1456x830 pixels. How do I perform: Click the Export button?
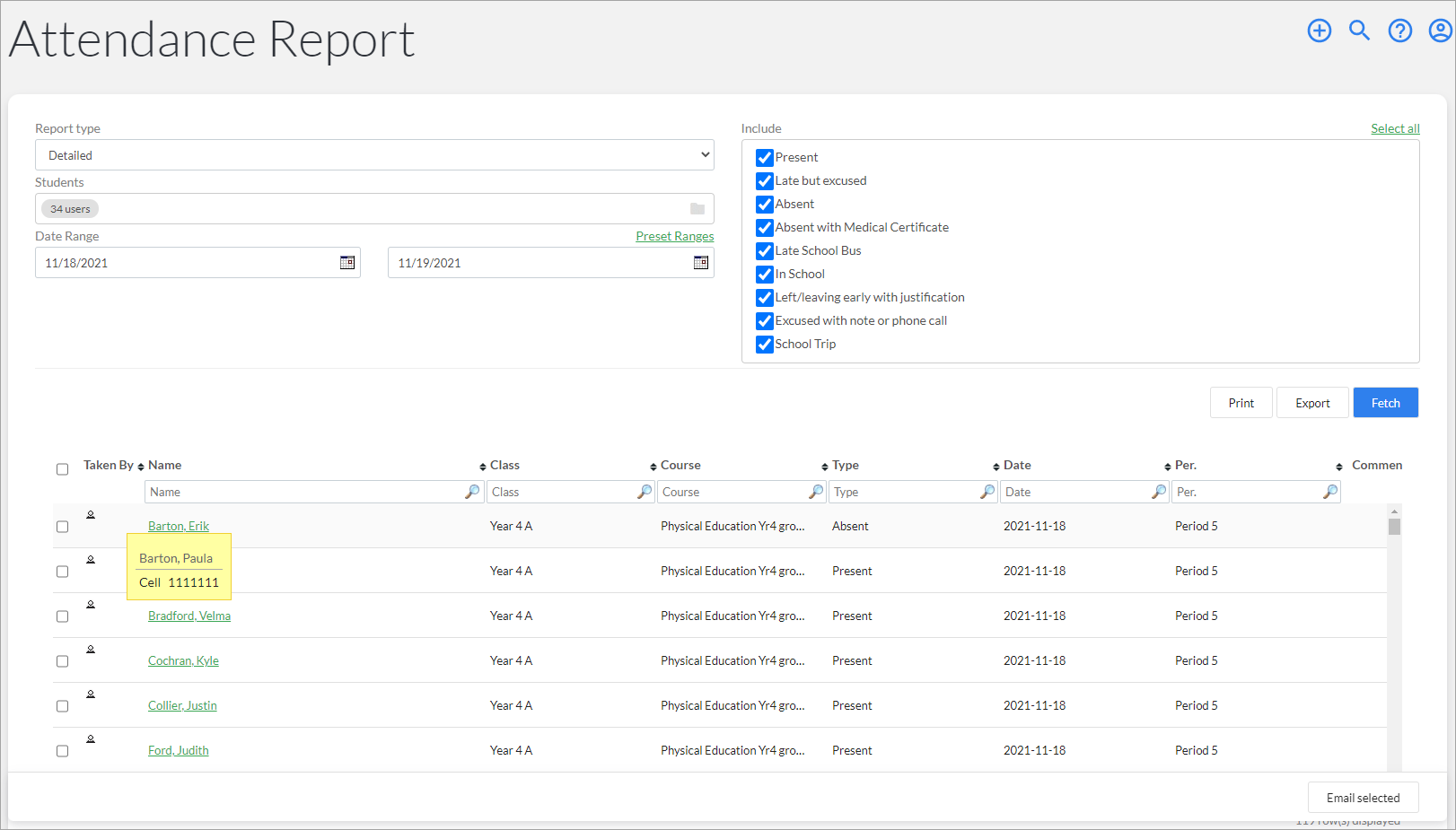pos(1312,403)
